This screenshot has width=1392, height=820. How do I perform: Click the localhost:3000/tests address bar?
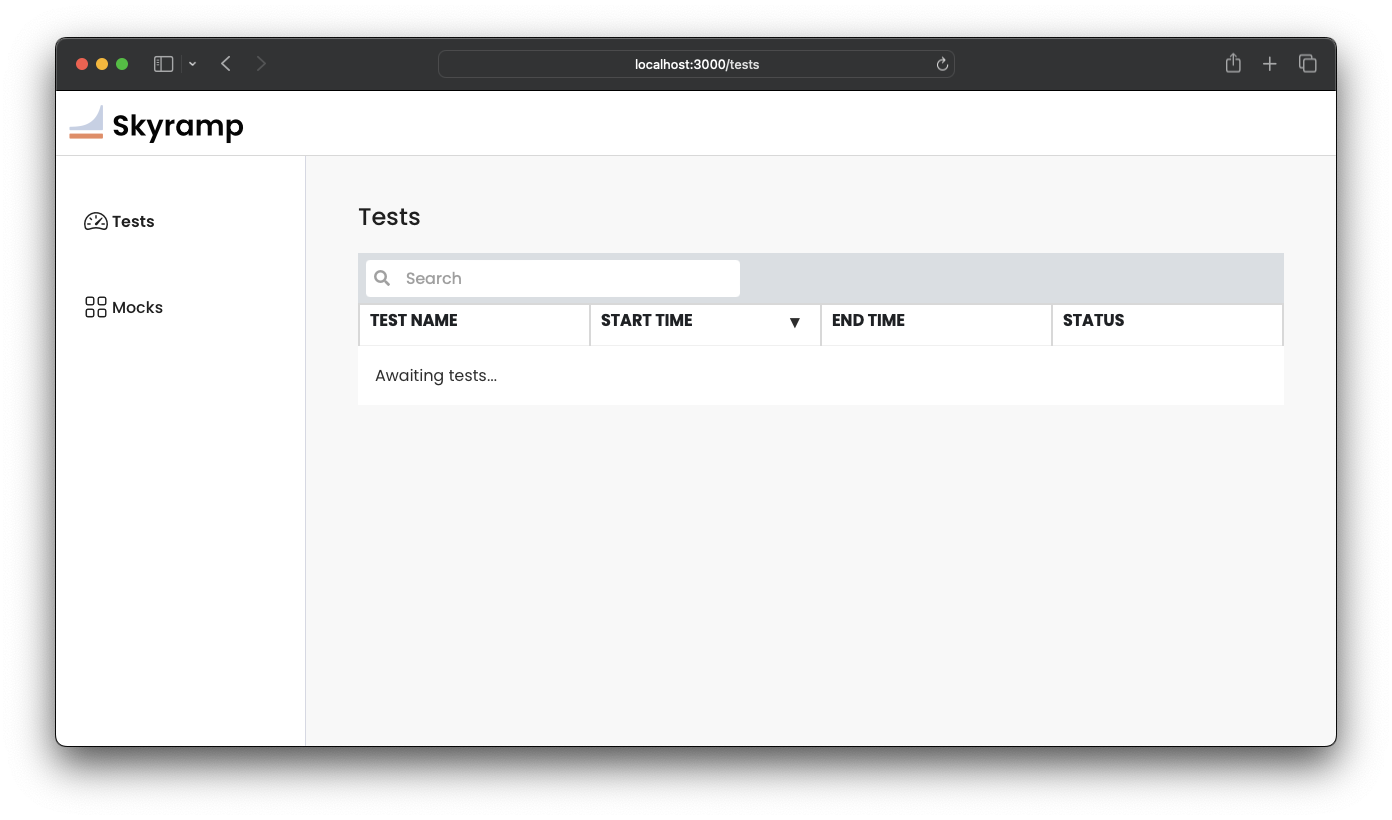click(696, 65)
